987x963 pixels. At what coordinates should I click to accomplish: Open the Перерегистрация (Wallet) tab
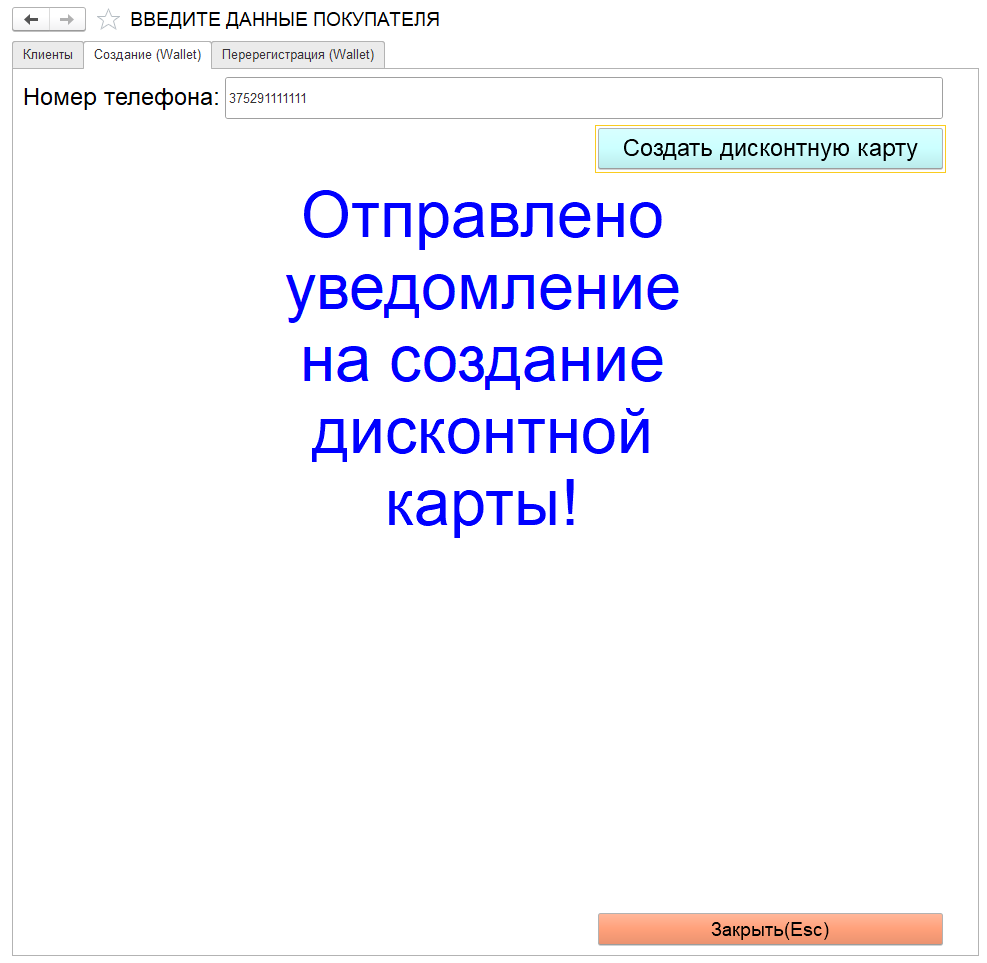coord(298,55)
